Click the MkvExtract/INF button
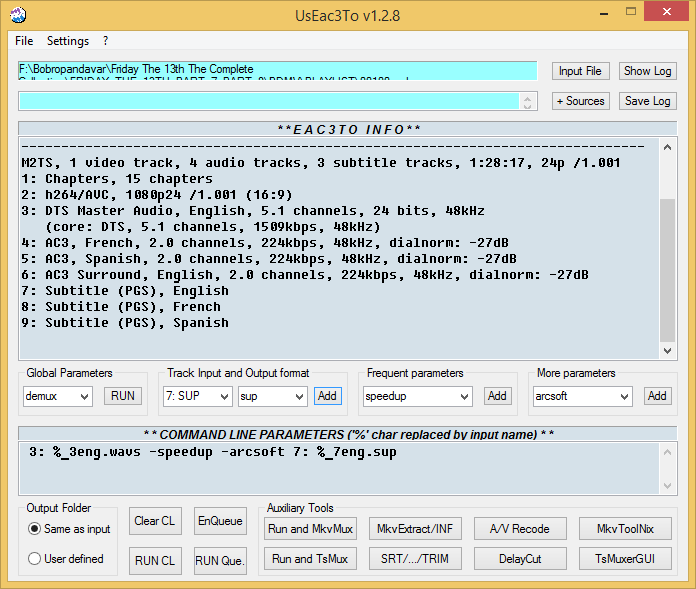 [x=415, y=529]
